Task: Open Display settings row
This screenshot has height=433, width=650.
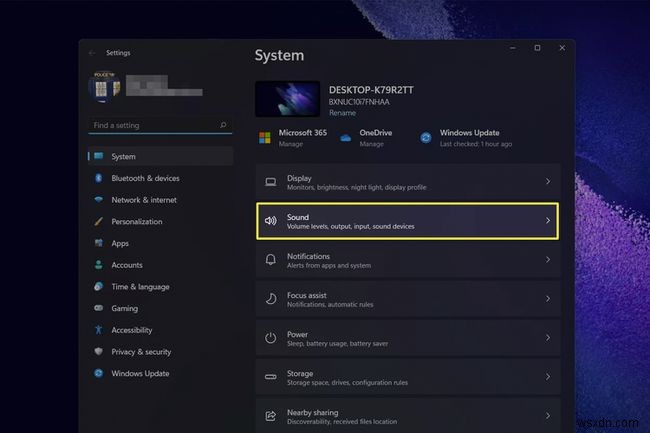Action: pyautogui.click(x=408, y=182)
